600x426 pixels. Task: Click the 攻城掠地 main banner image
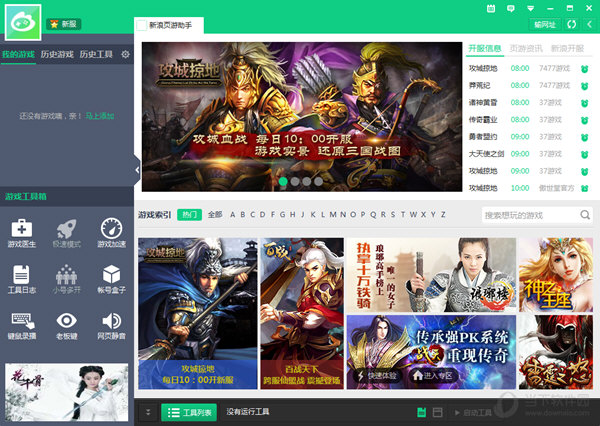302,117
